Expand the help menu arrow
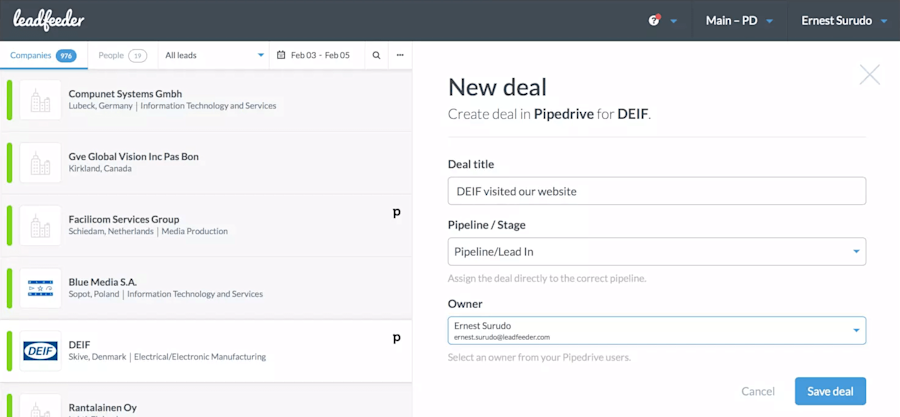This screenshot has height=417, width=900. [x=674, y=21]
